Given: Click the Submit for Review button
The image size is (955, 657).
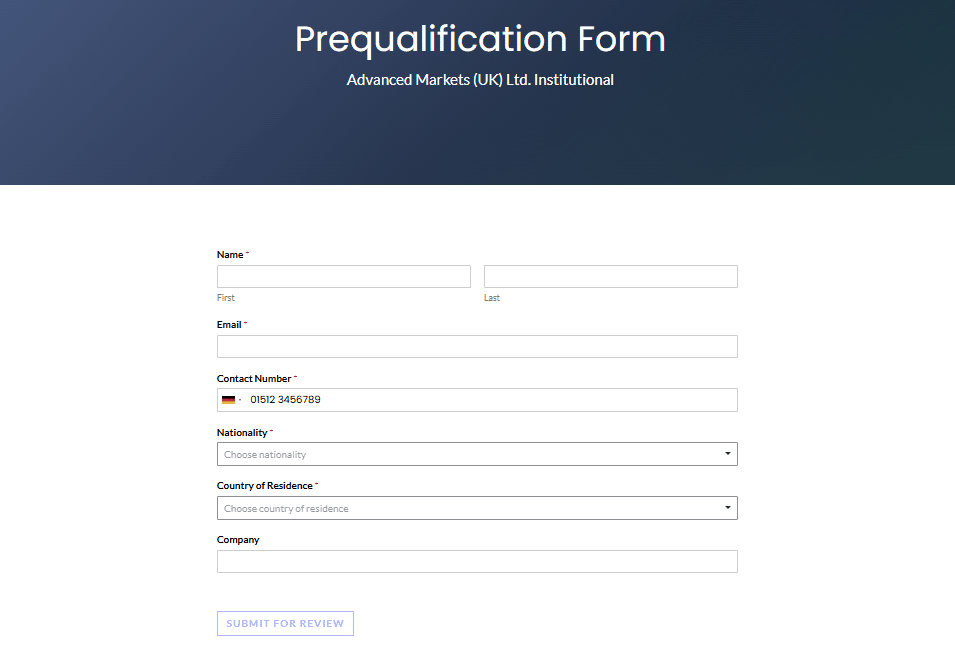Looking at the screenshot, I should point(285,624).
